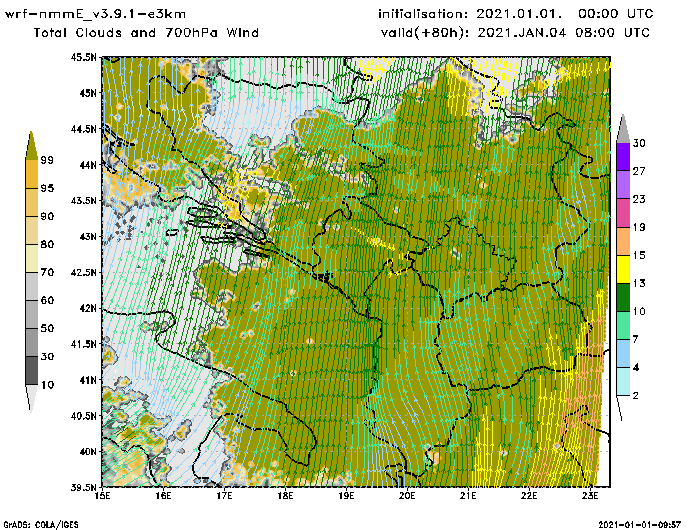Click the dark green 10–13 wind swatch
700x530 pixels.
point(623,297)
